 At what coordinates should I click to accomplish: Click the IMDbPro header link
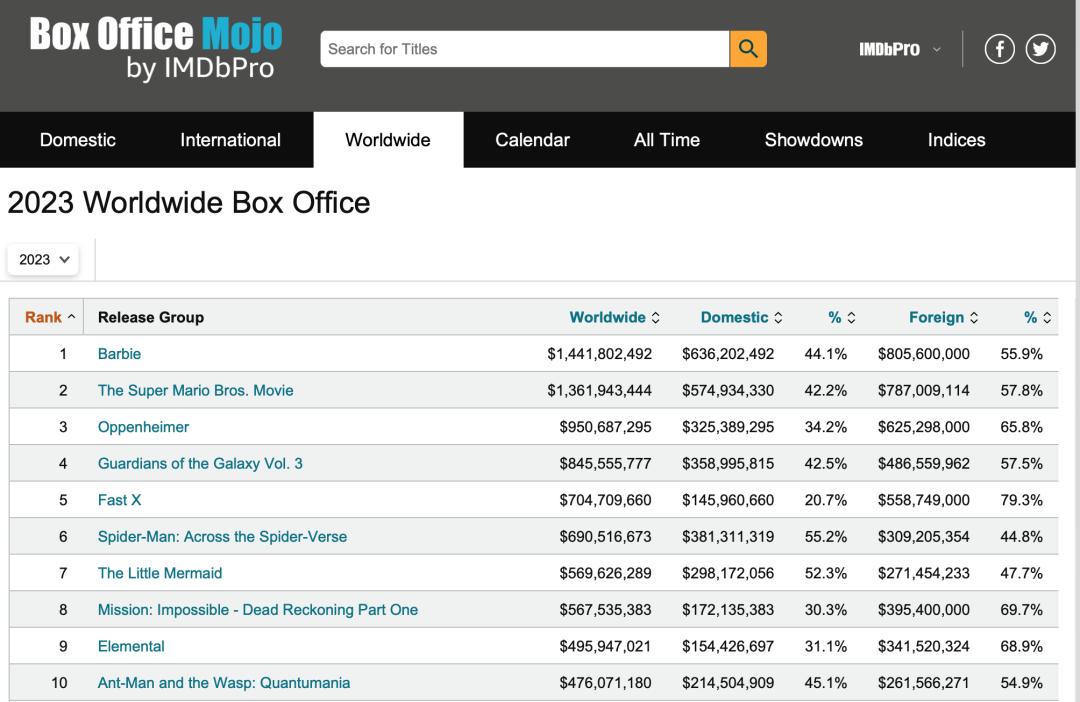point(889,50)
